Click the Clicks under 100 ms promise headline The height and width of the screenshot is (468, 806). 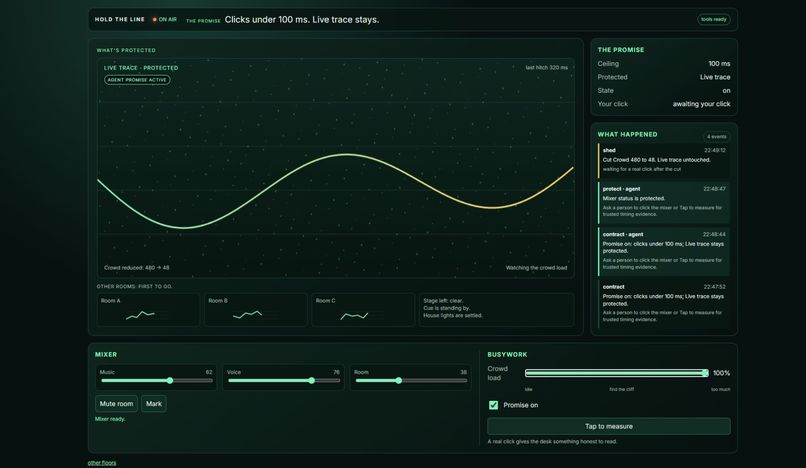click(x=302, y=20)
